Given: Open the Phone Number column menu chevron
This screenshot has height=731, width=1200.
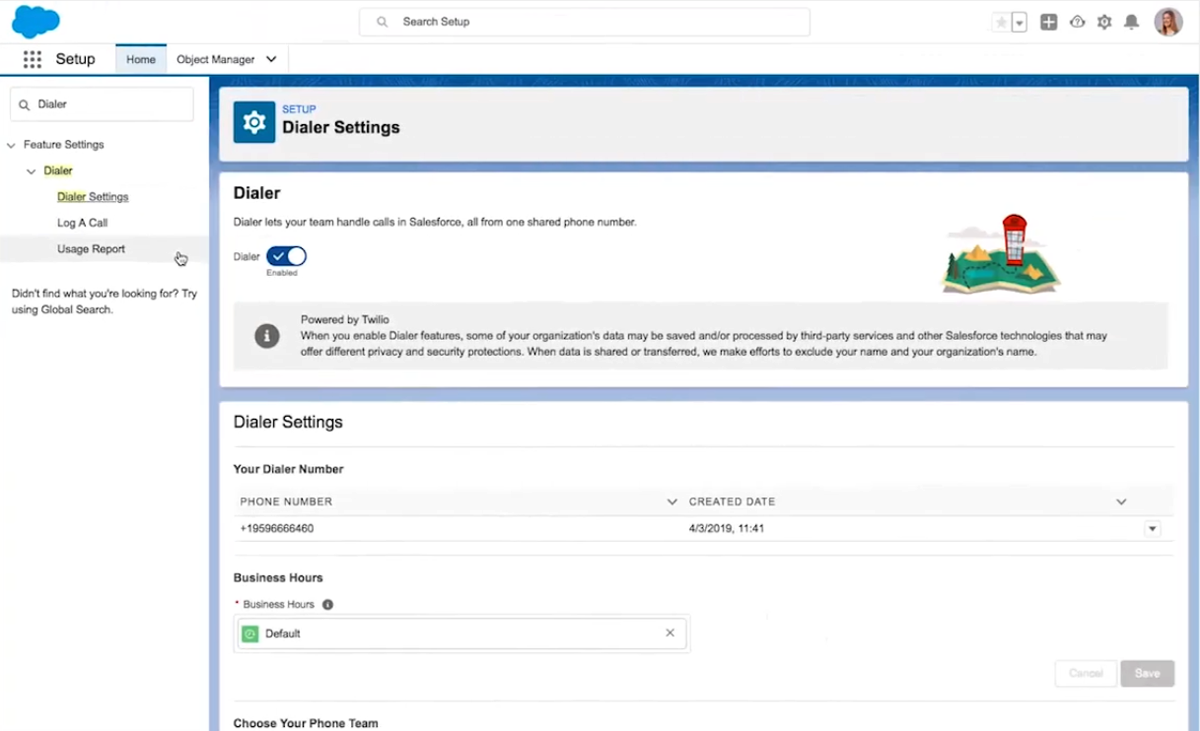Looking at the screenshot, I should click(x=672, y=501).
